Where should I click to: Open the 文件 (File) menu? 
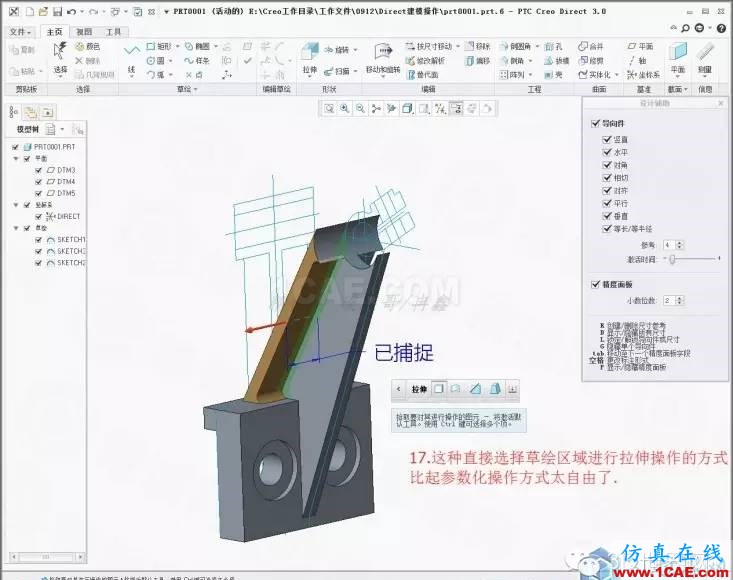point(21,32)
